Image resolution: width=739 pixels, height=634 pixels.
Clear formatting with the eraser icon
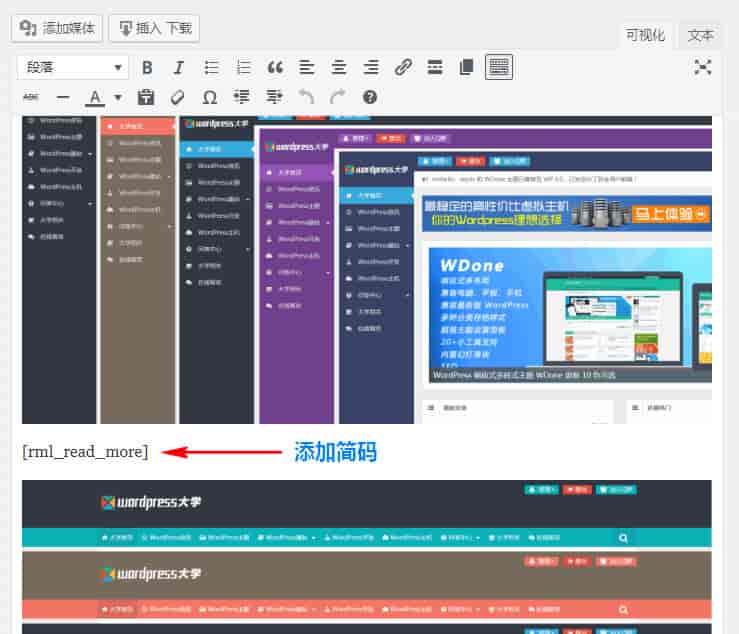pyautogui.click(x=177, y=98)
